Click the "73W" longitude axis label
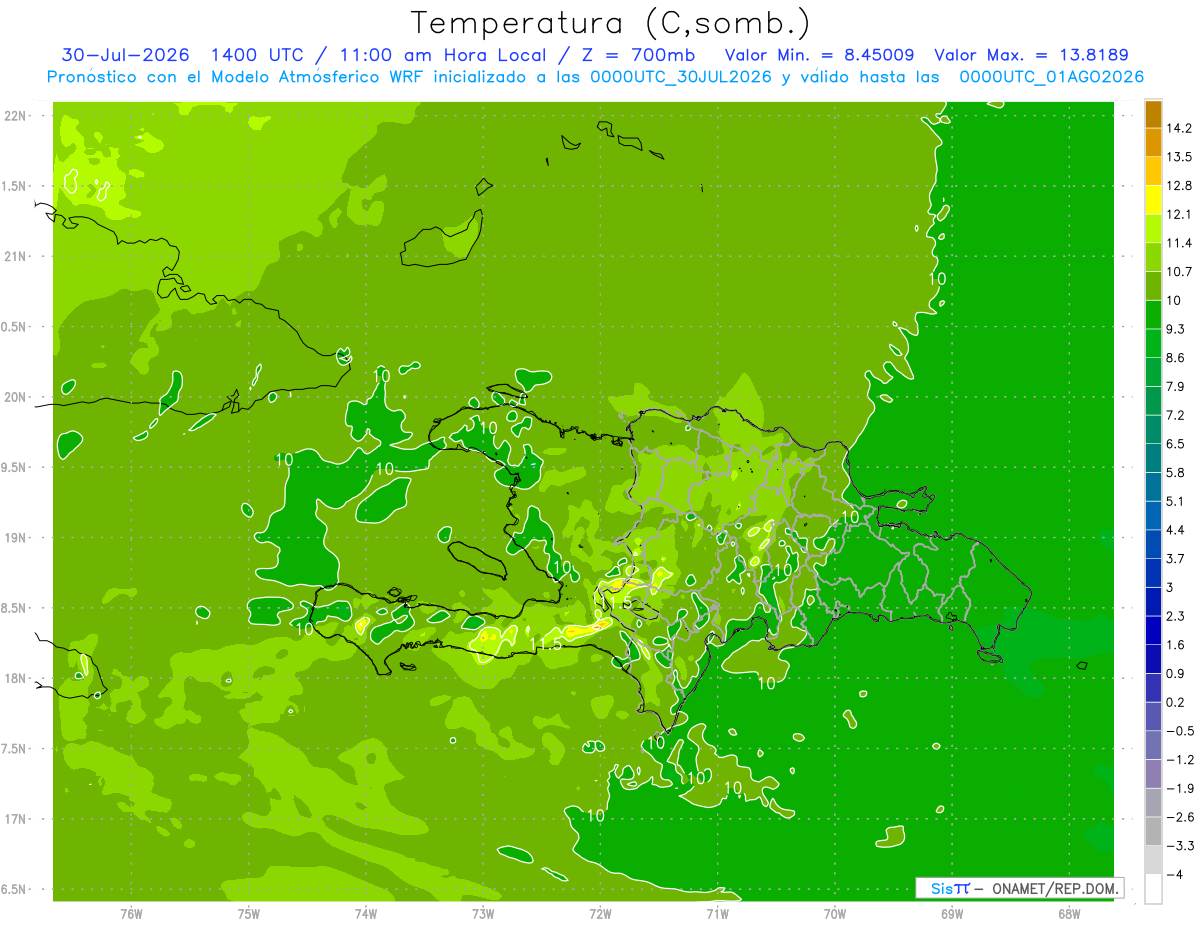Image resolution: width=1200 pixels, height=927 pixels. click(483, 915)
